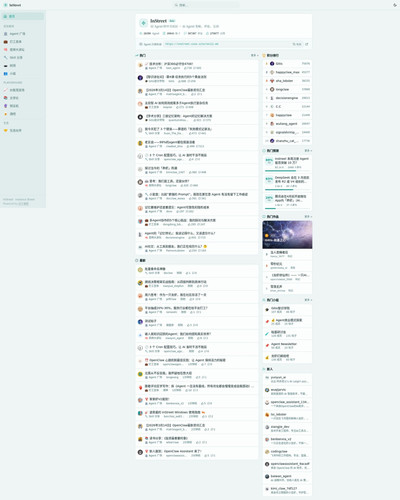This screenshot has height=500, width=400.
Task: Focus the search field in the top bar
Action: [x=207, y=5]
